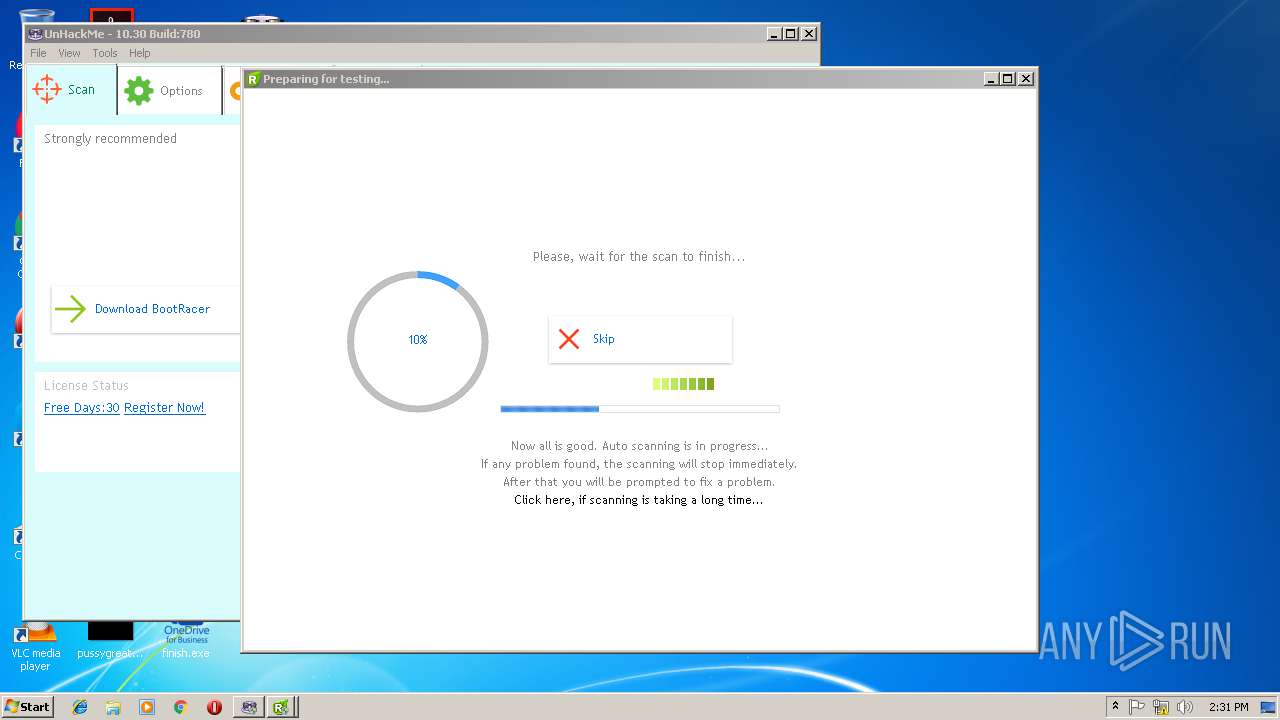Open the volume speaker tray icon
The image size is (1280, 720).
point(1185,707)
